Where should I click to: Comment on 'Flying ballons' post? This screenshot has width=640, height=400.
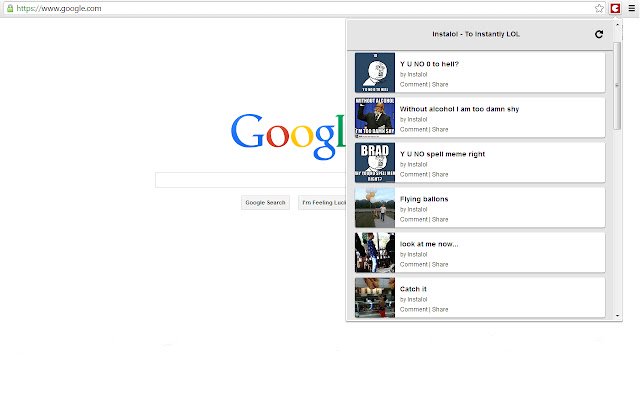click(x=413, y=219)
